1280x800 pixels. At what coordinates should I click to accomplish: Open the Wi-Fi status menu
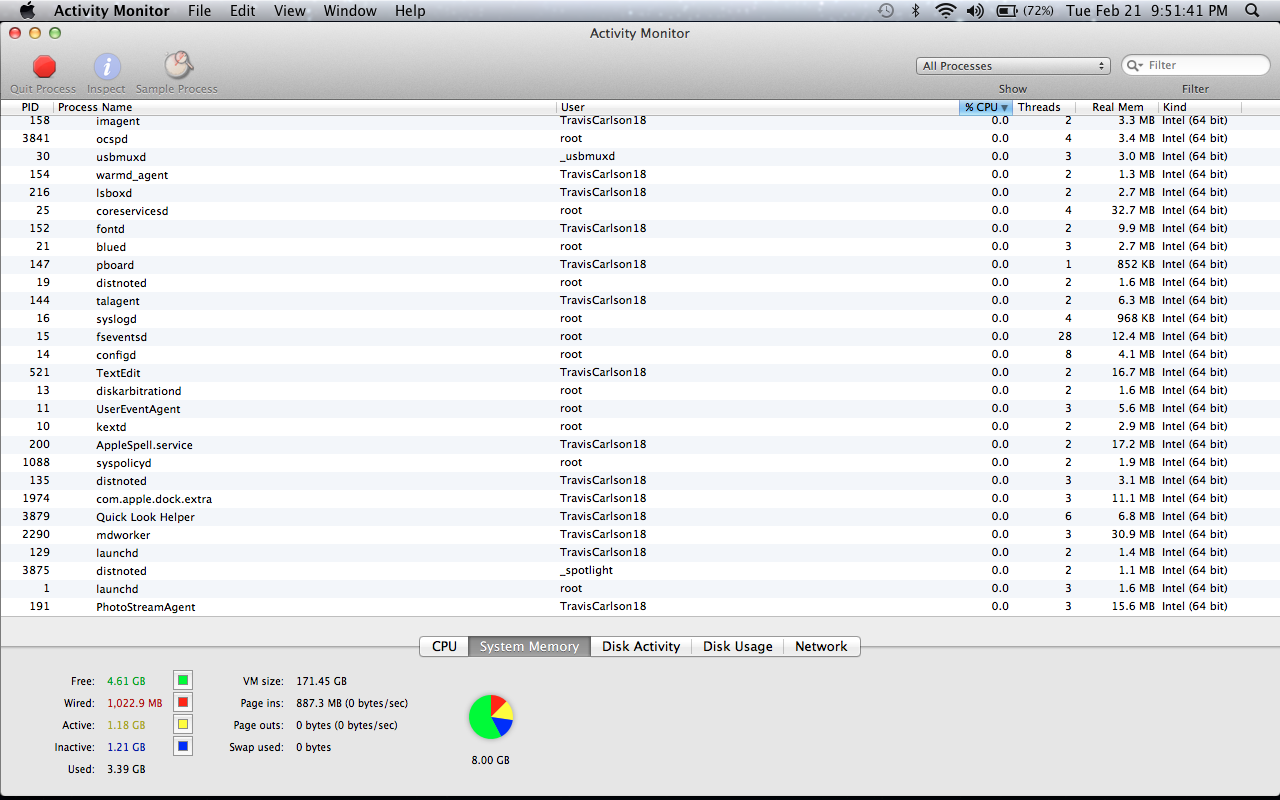(x=945, y=11)
